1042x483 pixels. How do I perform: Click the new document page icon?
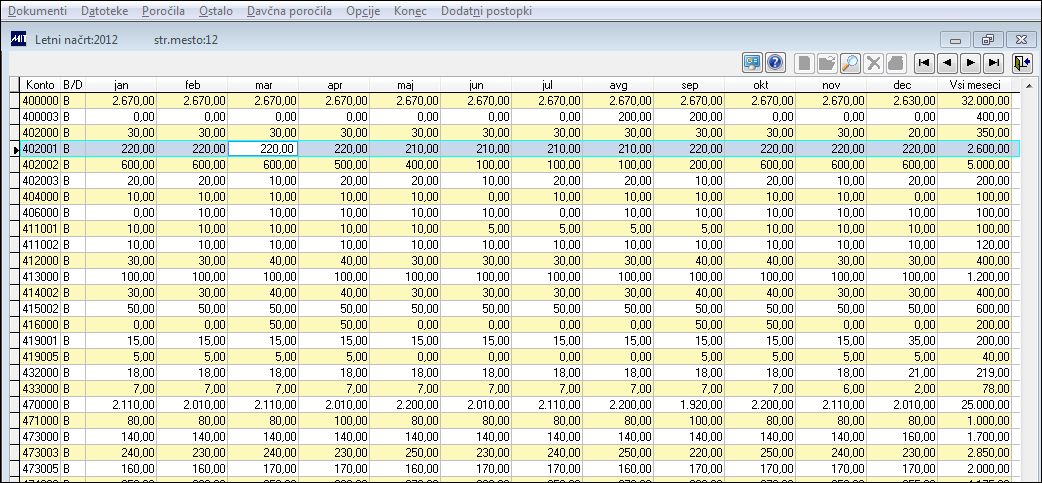[x=805, y=63]
